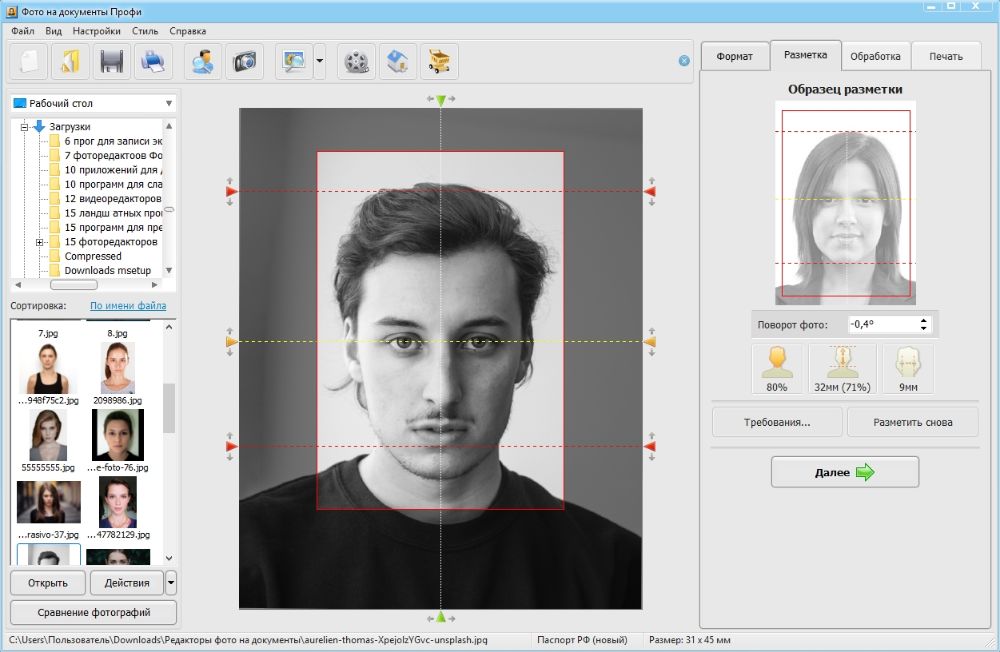The height and width of the screenshot is (652, 1000).
Task: Expand the 15 фоторедакторов folder
Action: pyautogui.click(x=39, y=242)
